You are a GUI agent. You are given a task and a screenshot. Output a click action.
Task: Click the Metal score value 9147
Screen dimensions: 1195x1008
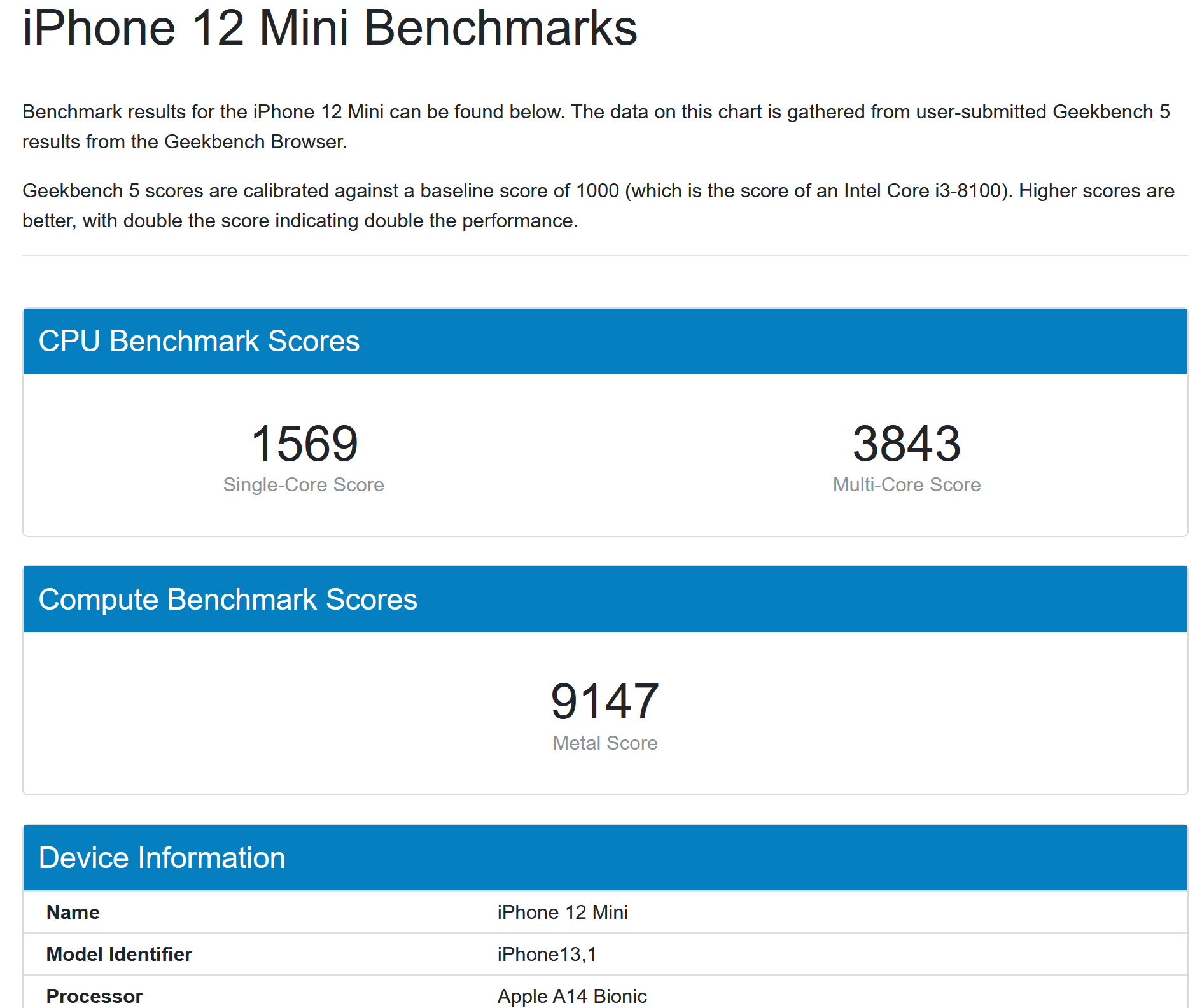point(605,701)
